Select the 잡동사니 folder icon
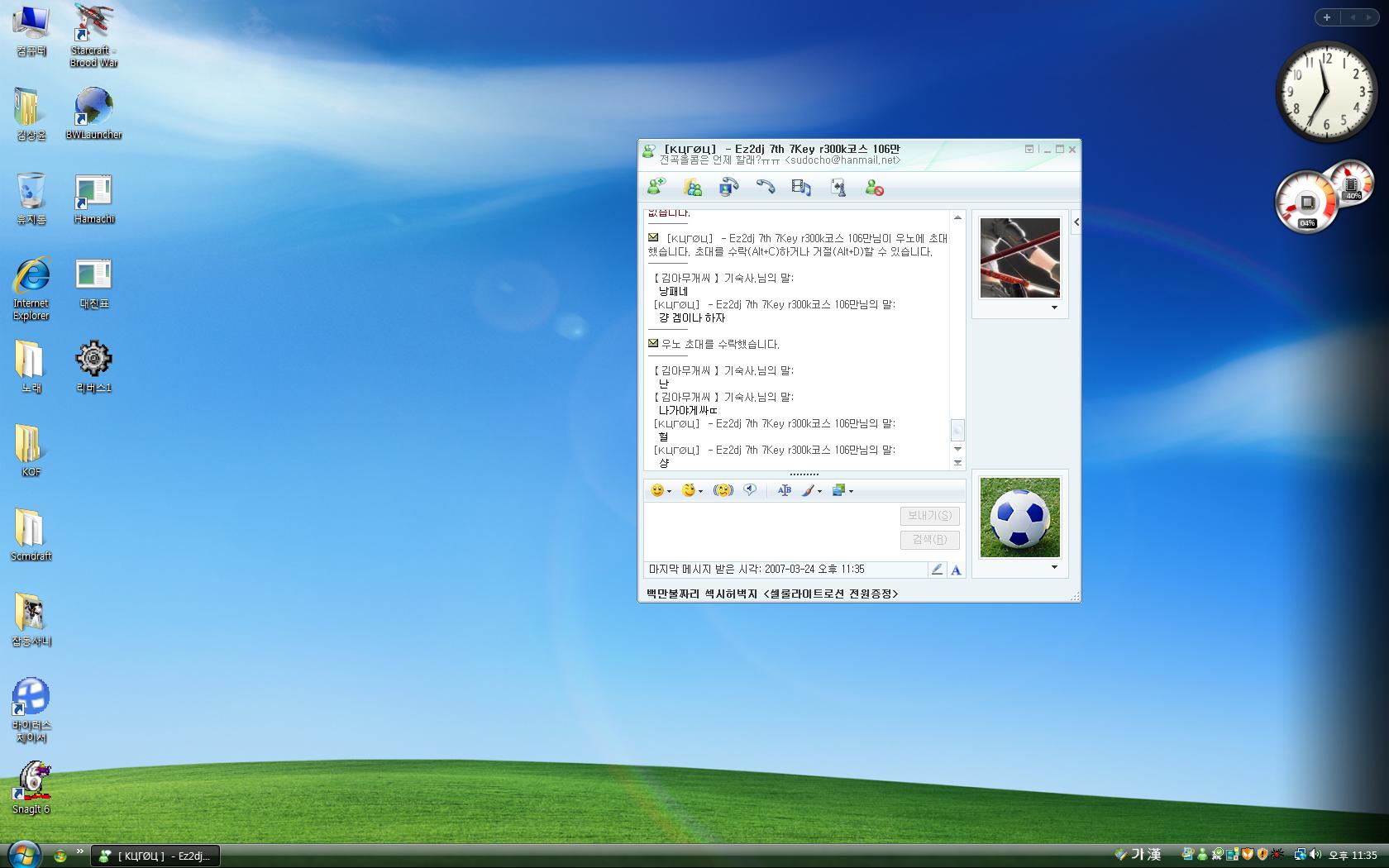This screenshot has height=868, width=1389. point(31,621)
